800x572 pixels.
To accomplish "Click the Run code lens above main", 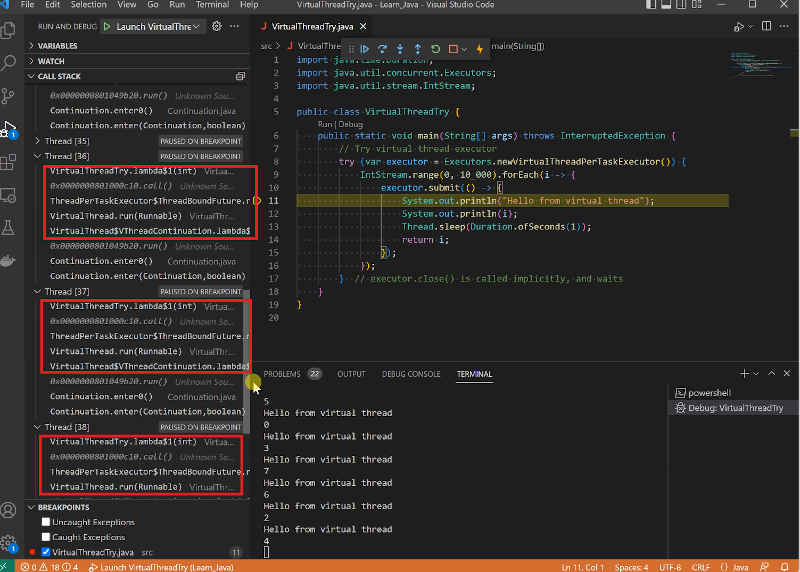I will point(324,124).
